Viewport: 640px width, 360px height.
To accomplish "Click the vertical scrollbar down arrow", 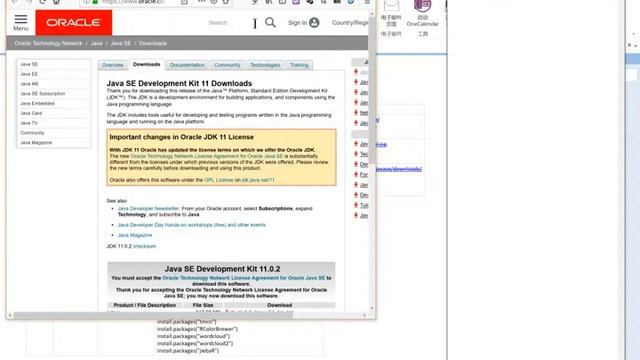I will 372,309.
